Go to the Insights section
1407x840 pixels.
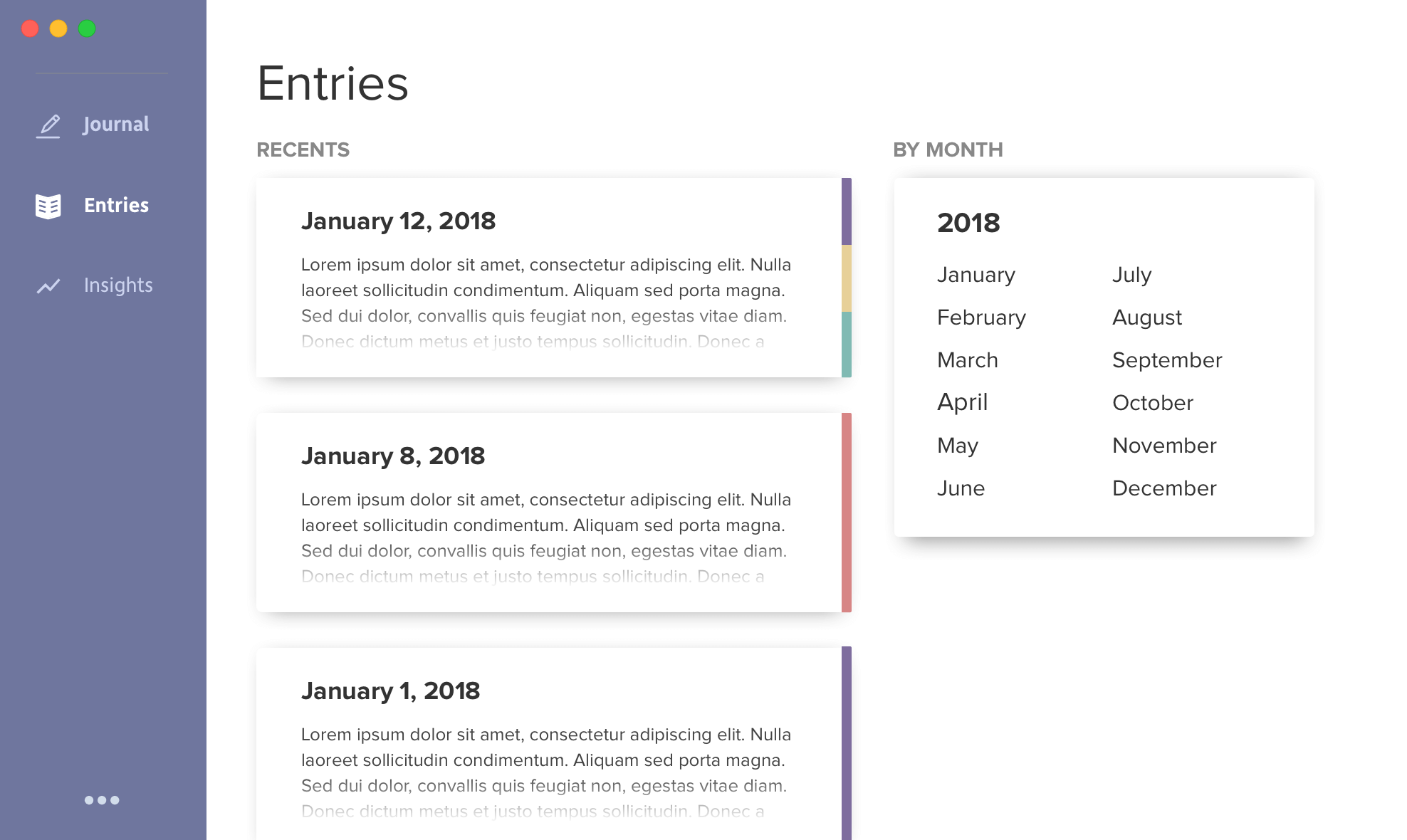point(118,285)
